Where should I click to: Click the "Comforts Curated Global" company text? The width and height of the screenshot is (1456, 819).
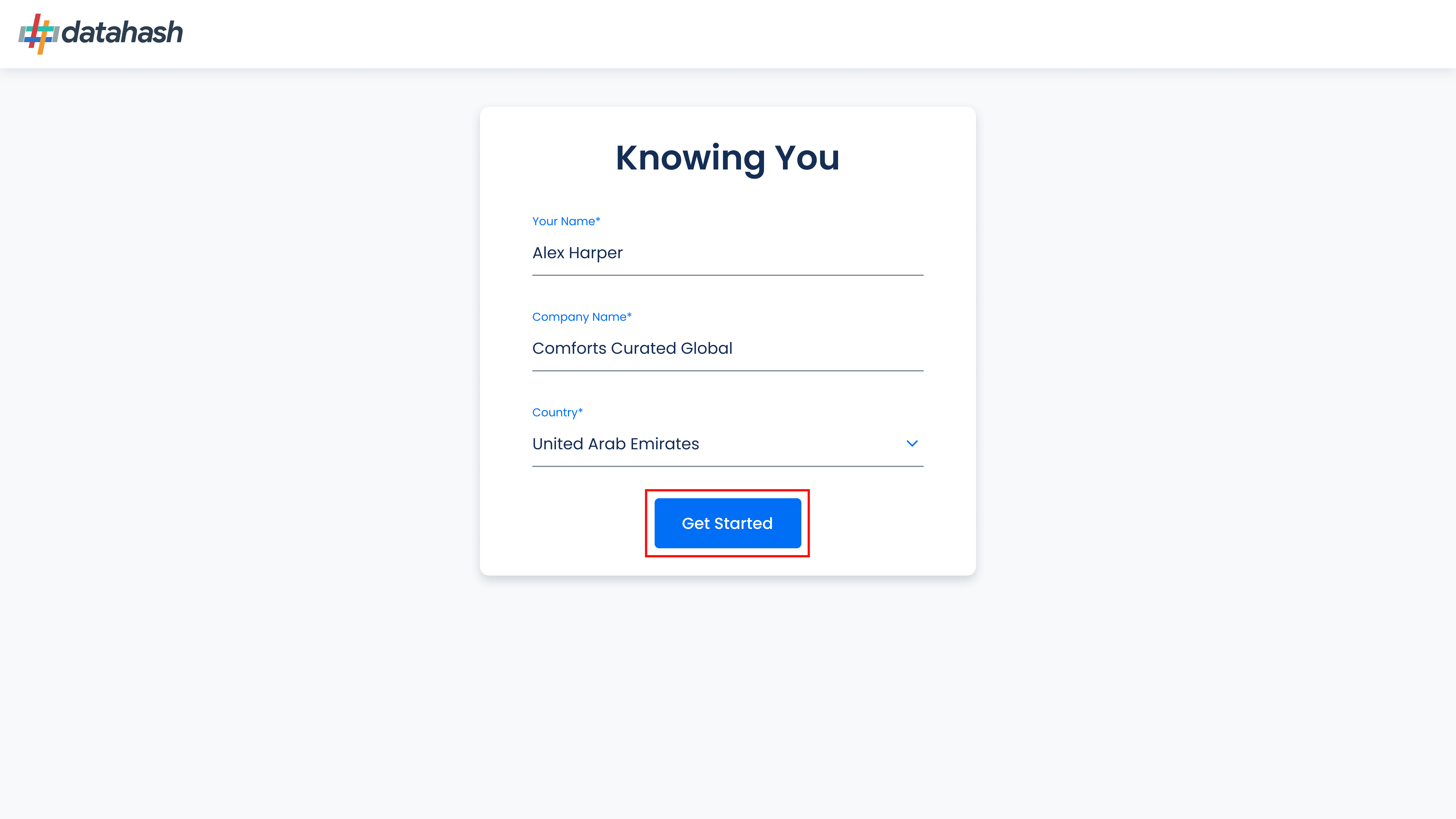click(632, 348)
